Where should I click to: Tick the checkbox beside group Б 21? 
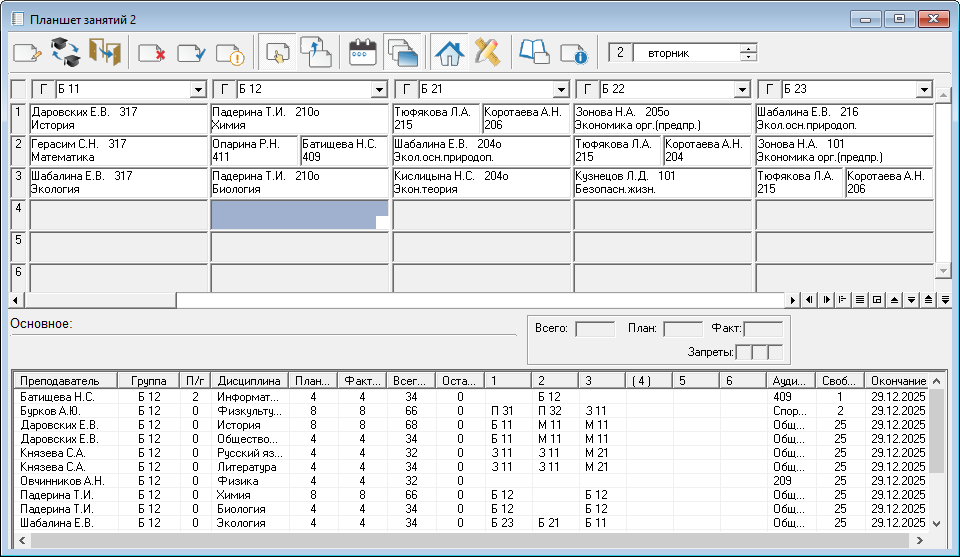click(x=407, y=90)
